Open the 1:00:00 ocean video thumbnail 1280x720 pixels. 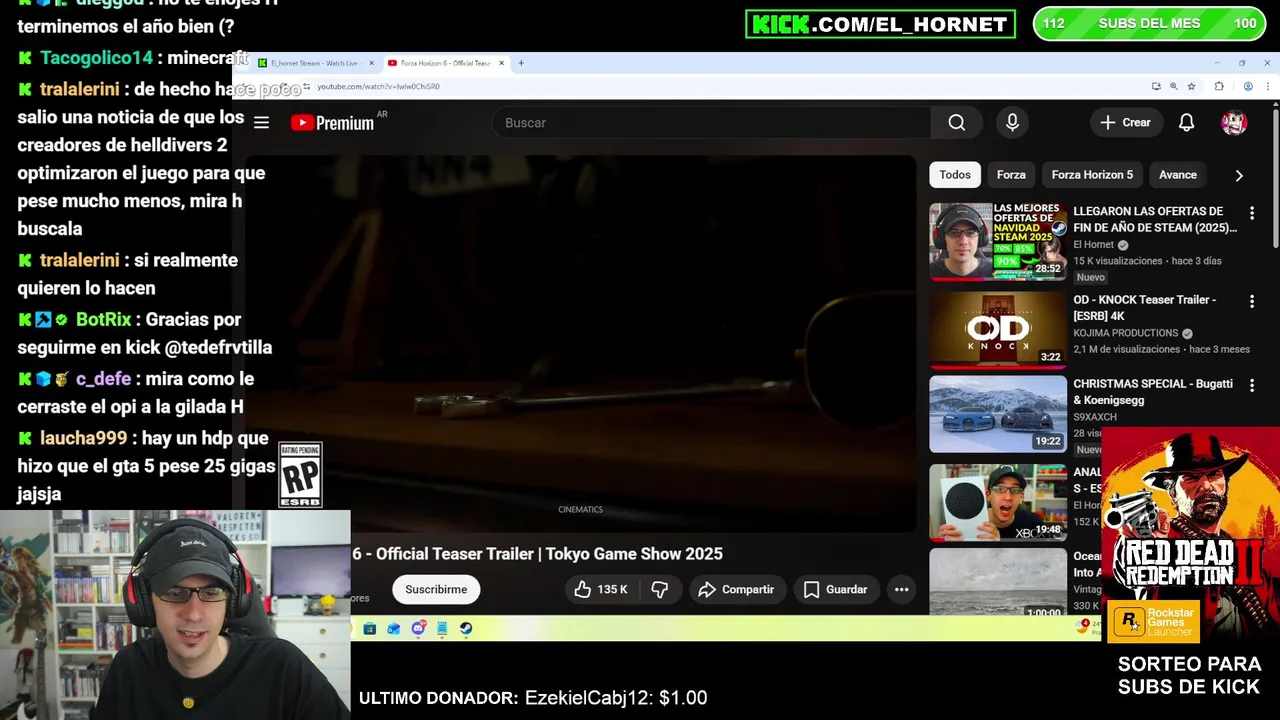pyautogui.click(x=998, y=581)
